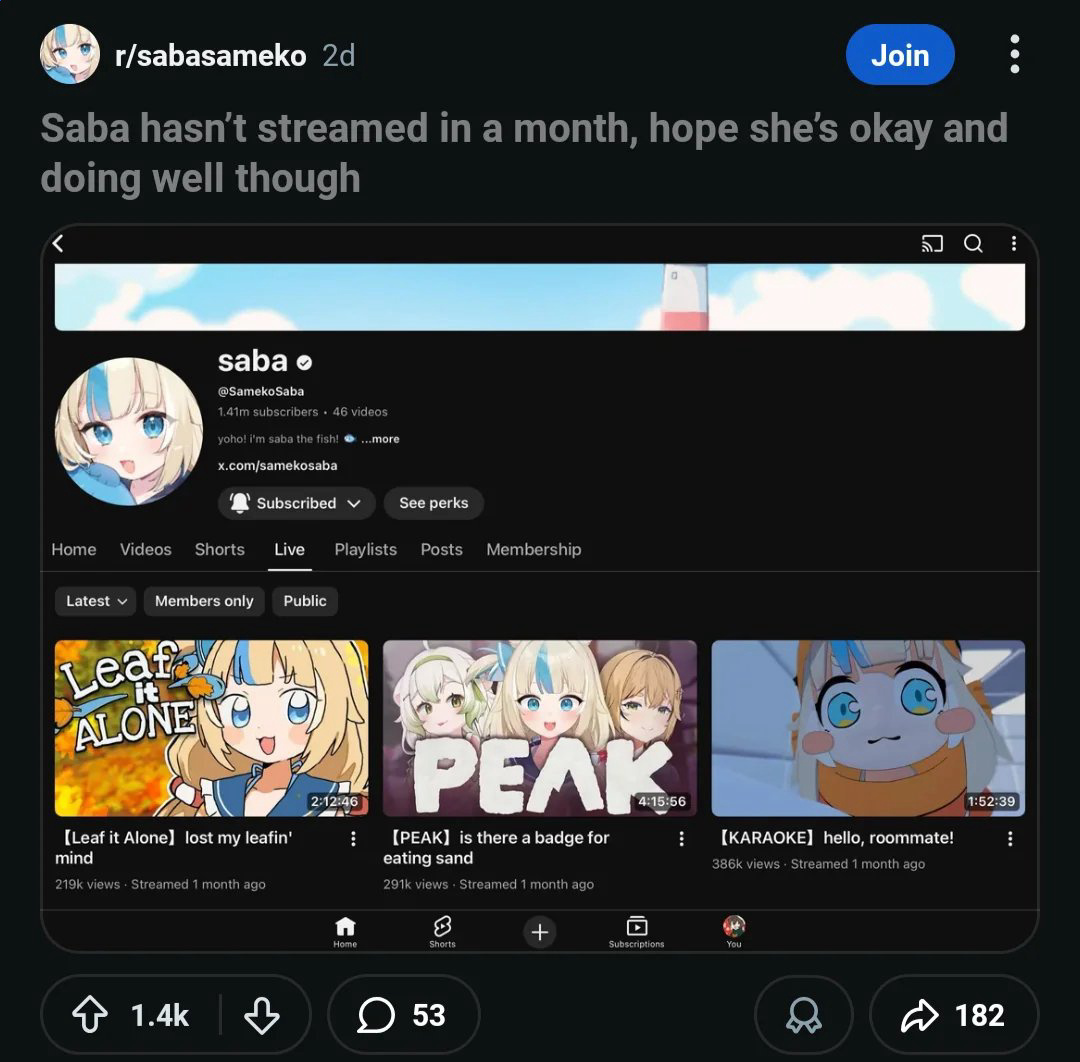The height and width of the screenshot is (1062, 1080).
Task: Upvote the Reddit post
Action: coord(90,1015)
